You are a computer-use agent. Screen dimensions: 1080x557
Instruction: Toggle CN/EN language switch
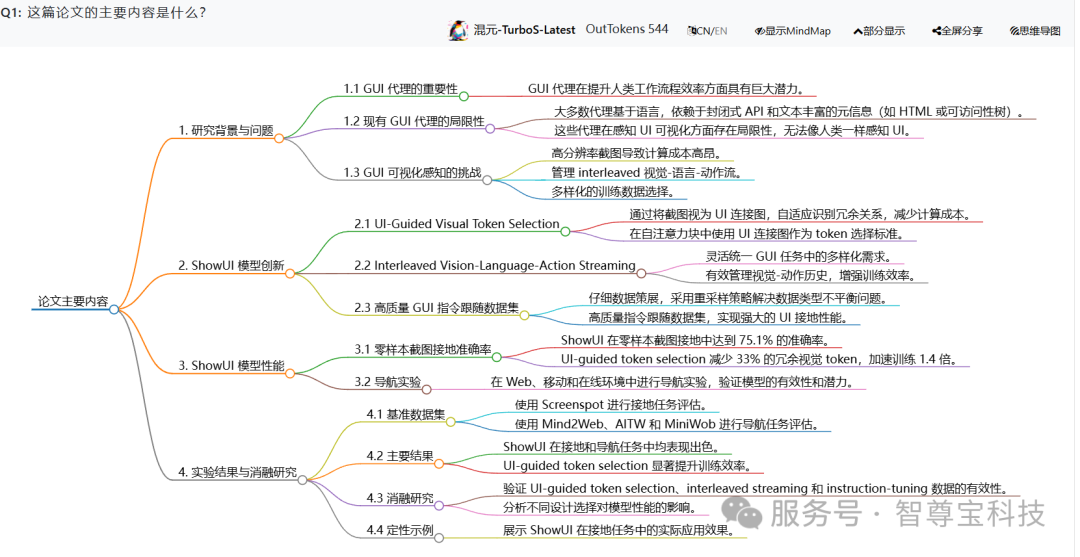pyautogui.click(x=707, y=30)
